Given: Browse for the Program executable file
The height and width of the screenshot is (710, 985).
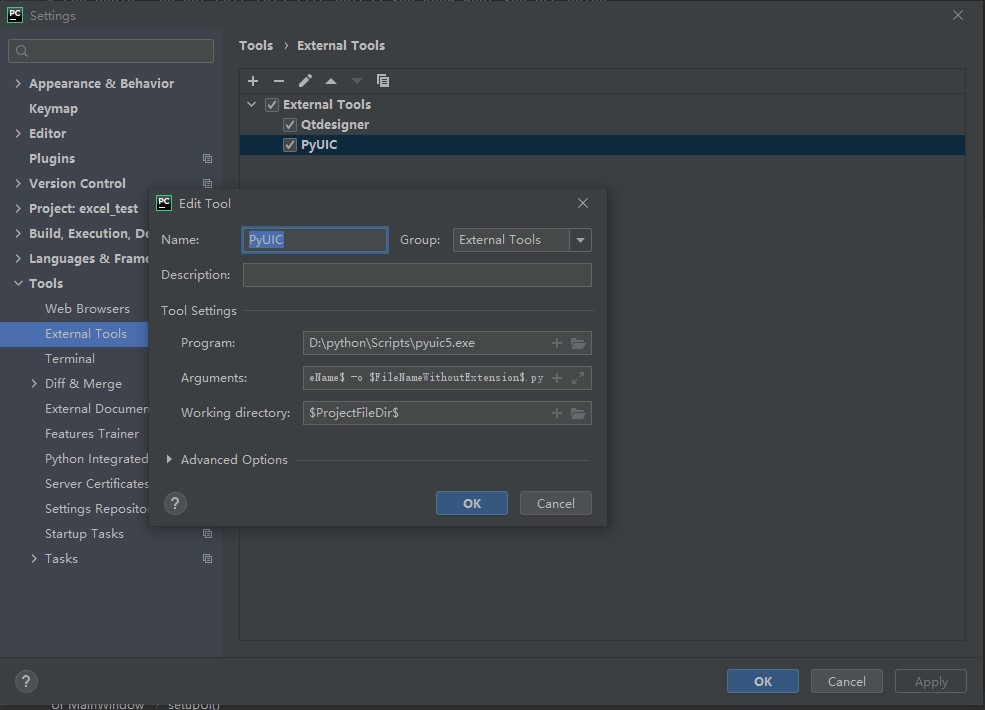Looking at the screenshot, I should pyautogui.click(x=578, y=342).
